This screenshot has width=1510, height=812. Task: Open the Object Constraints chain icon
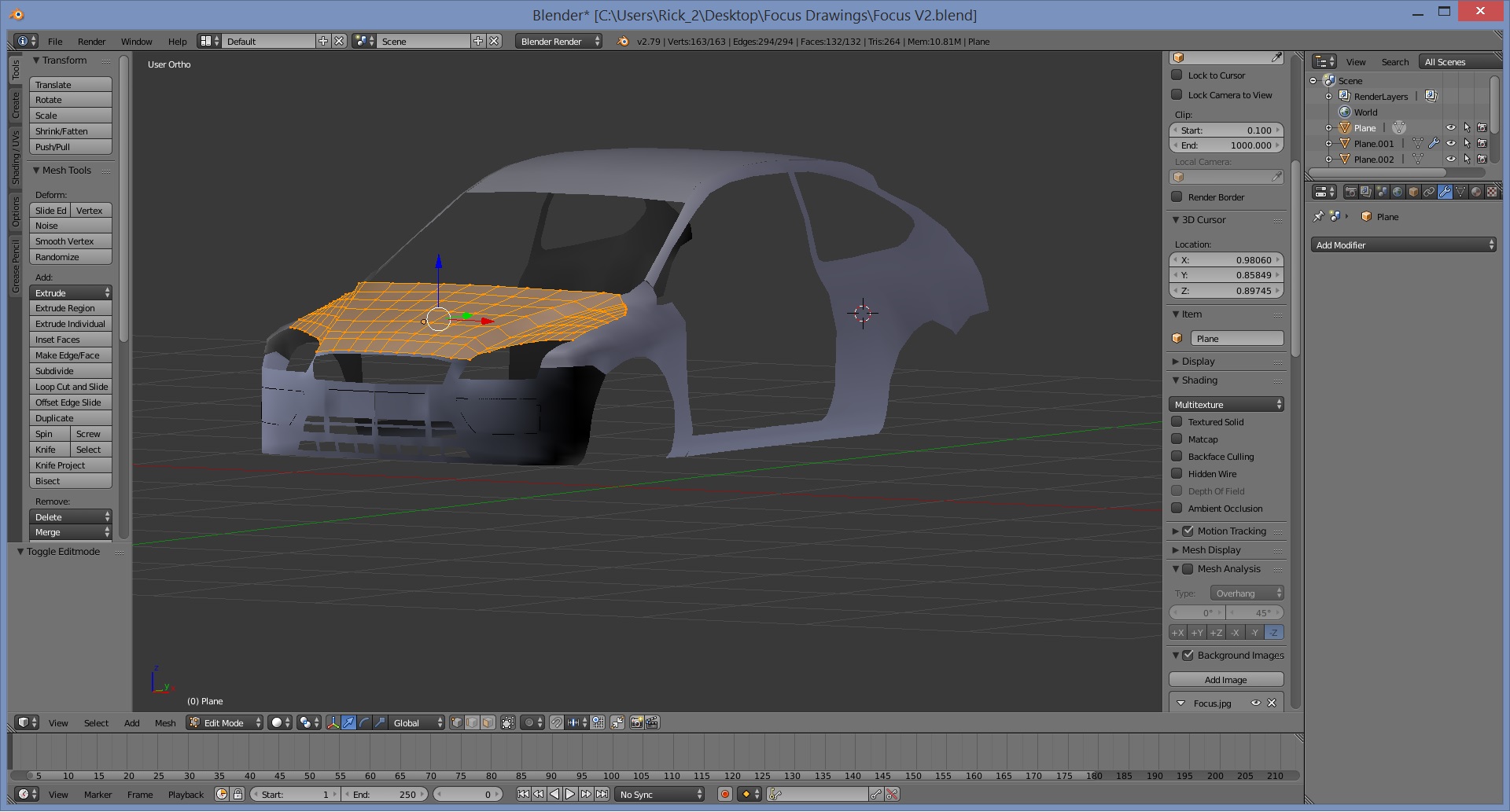tap(1429, 192)
